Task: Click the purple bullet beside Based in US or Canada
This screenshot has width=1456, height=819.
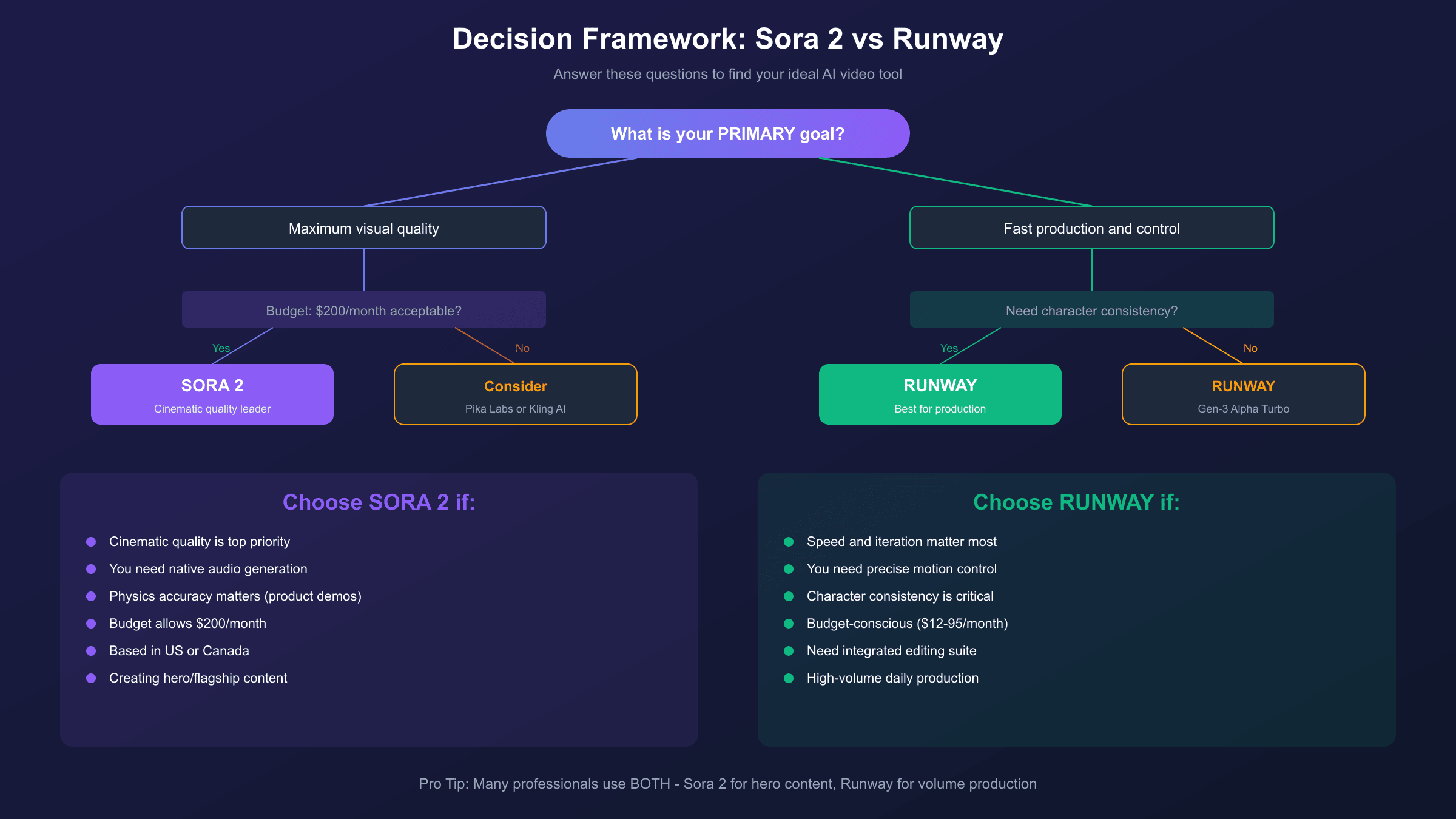Action: [92, 652]
